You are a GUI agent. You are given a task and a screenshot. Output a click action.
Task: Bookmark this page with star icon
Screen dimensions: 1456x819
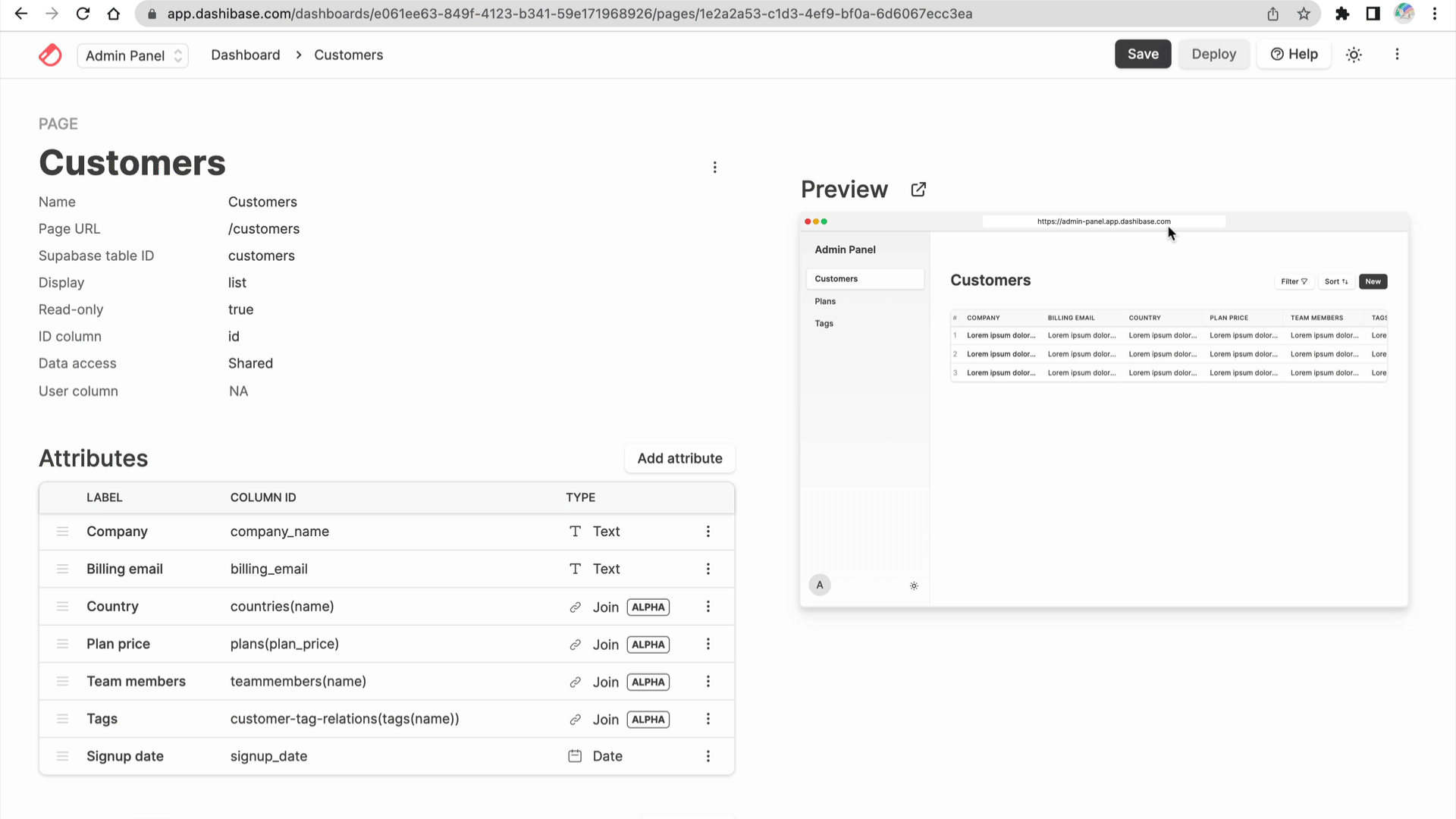tap(1304, 14)
